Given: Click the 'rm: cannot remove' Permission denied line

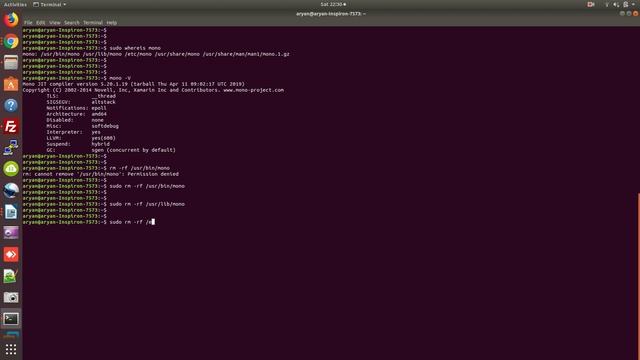Looking at the screenshot, I should [100, 174].
